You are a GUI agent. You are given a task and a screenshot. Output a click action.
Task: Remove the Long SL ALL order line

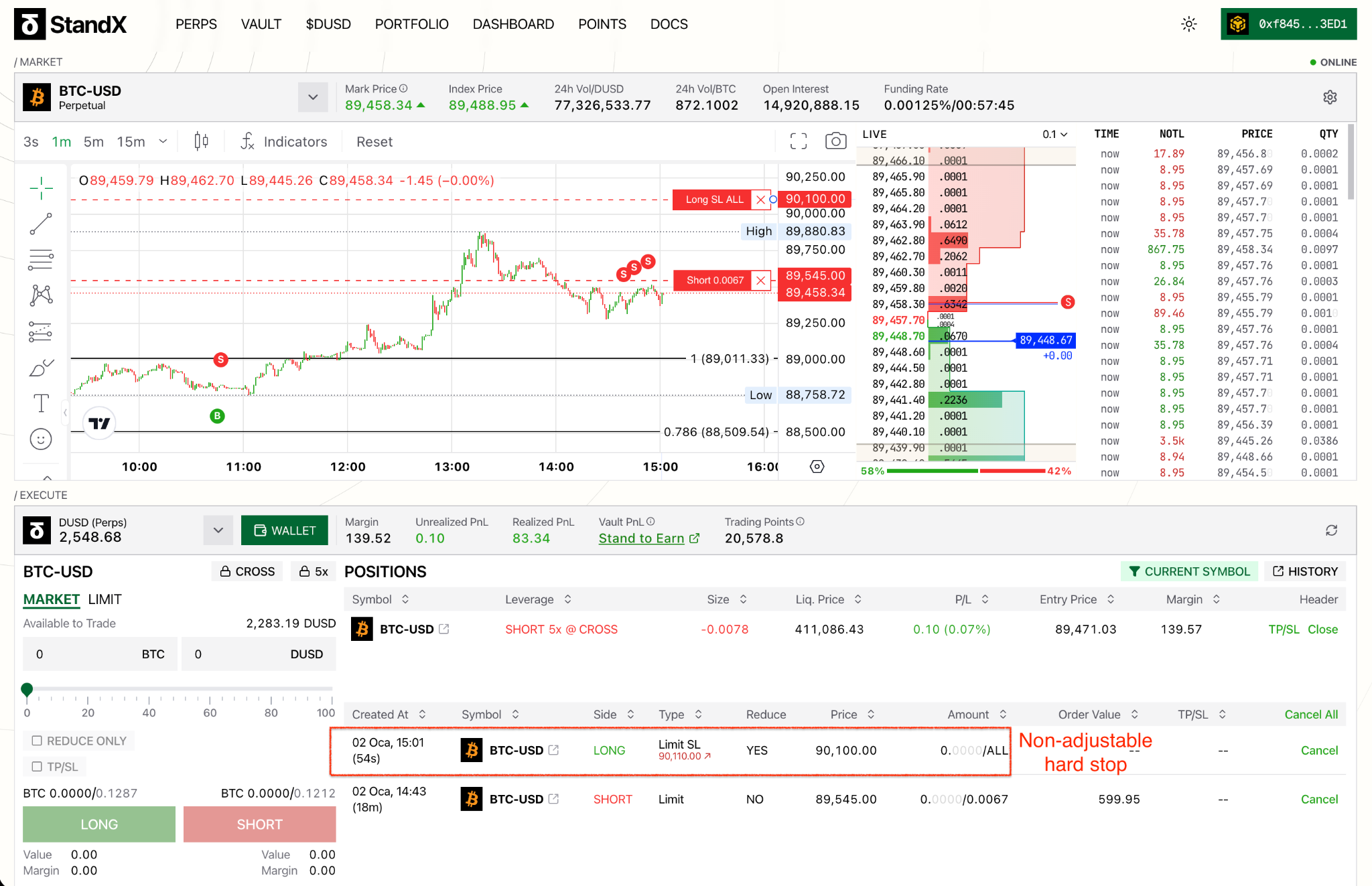click(x=760, y=200)
